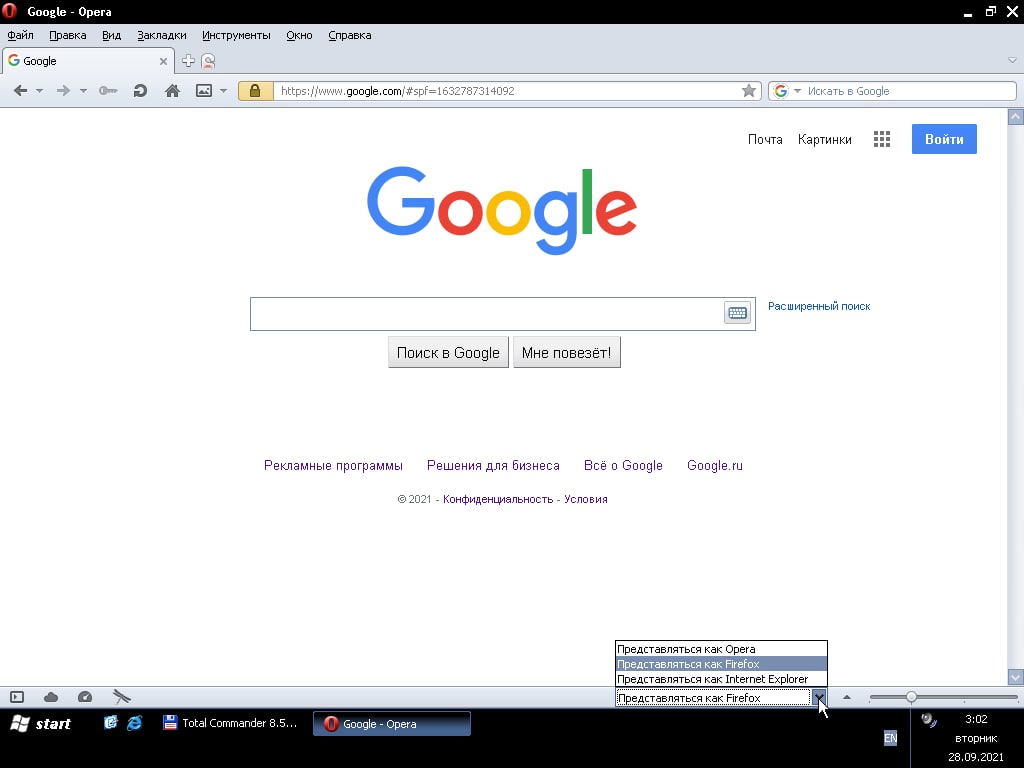Open a new tab with plus icon
The height and width of the screenshot is (768, 1024).
(188, 61)
